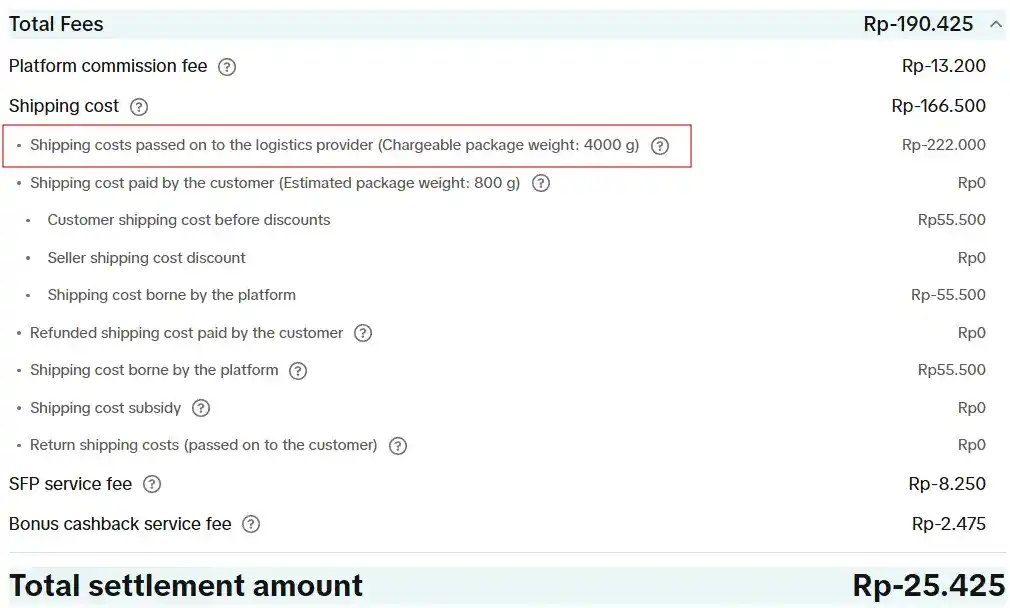Image resolution: width=1010 pixels, height=608 pixels.
Task: Click Bonus cashback service fee help icon
Action: click(251, 524)
